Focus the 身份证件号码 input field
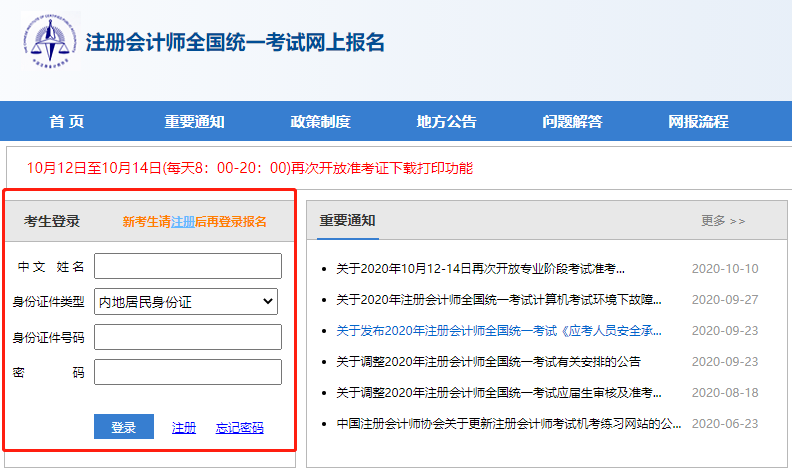This screenshot has width=792, height=472. click(188, 337)
